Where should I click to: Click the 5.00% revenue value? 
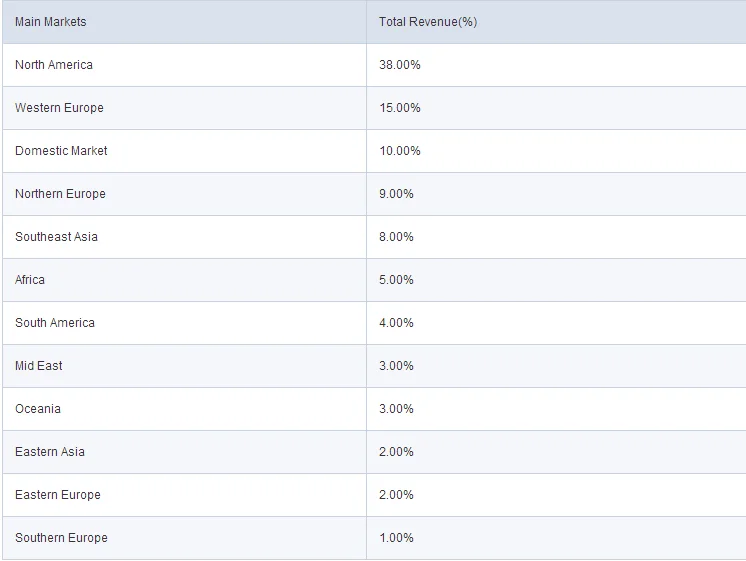click(x=396, y=280)
